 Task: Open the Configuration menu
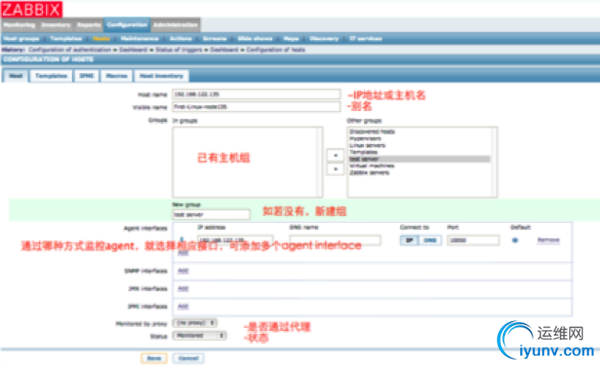[x=127, y=25]
